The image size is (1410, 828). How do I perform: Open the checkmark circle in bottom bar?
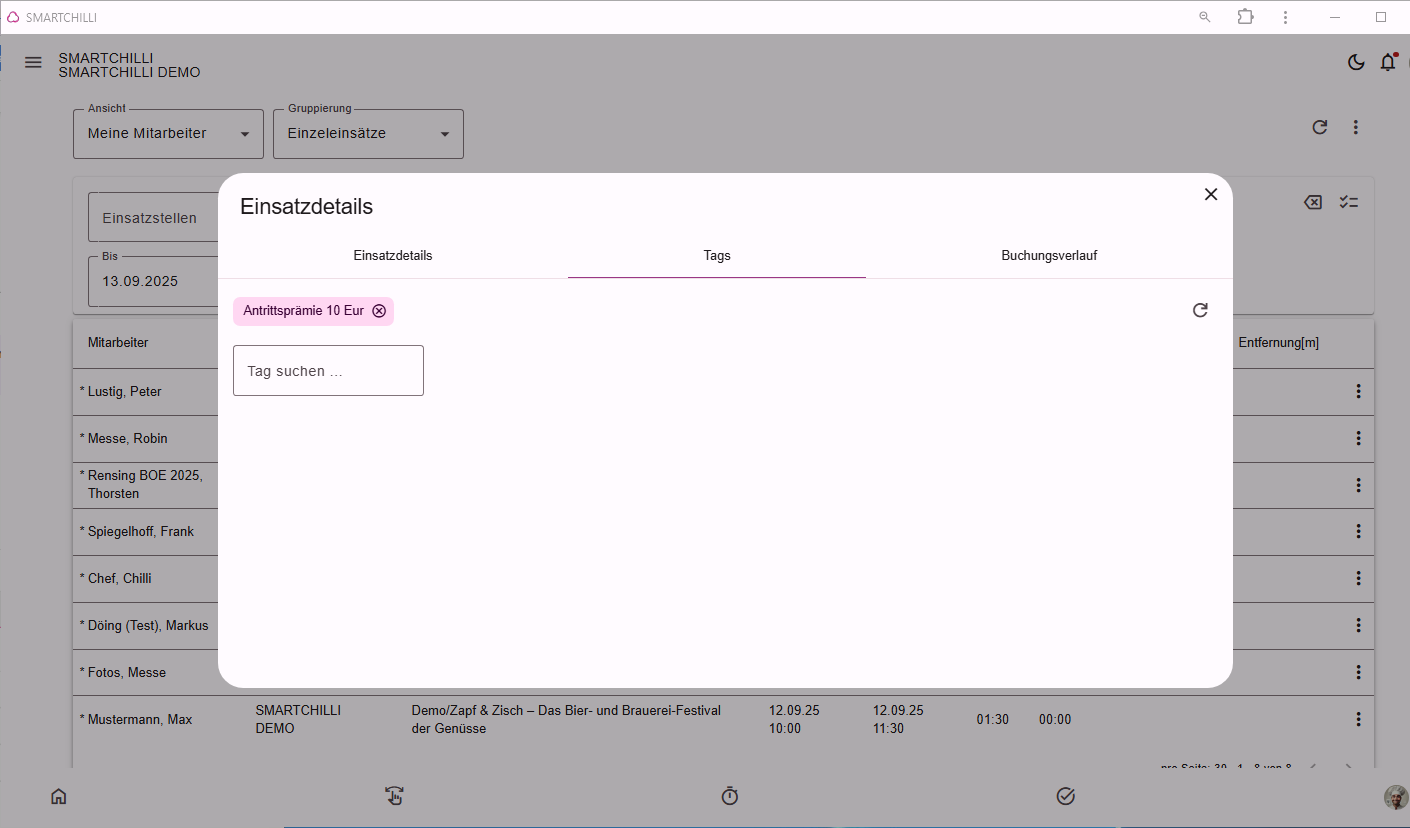click(x=1066, y=796)
